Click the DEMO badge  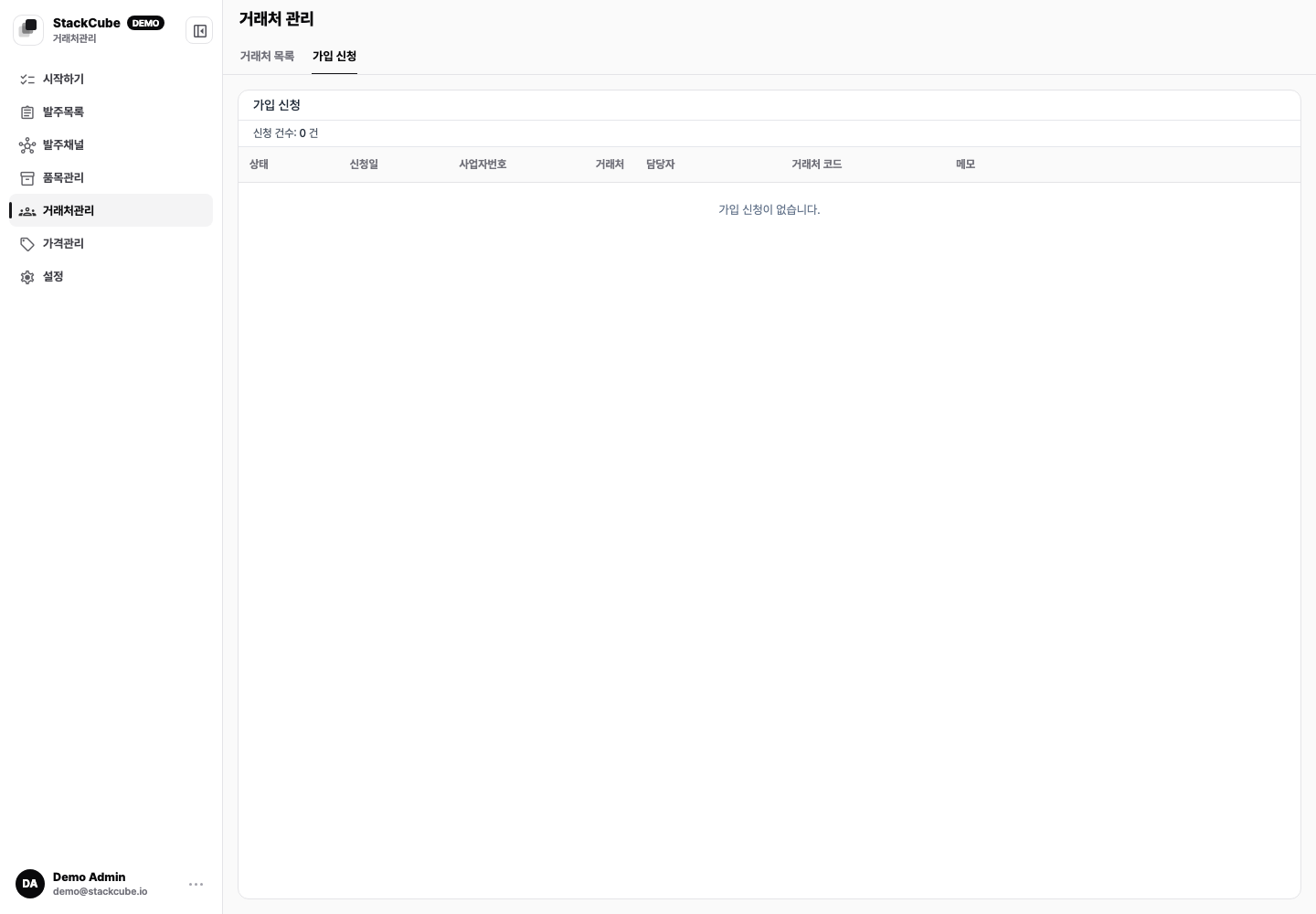pyautogui.click(x=145, y=23)
